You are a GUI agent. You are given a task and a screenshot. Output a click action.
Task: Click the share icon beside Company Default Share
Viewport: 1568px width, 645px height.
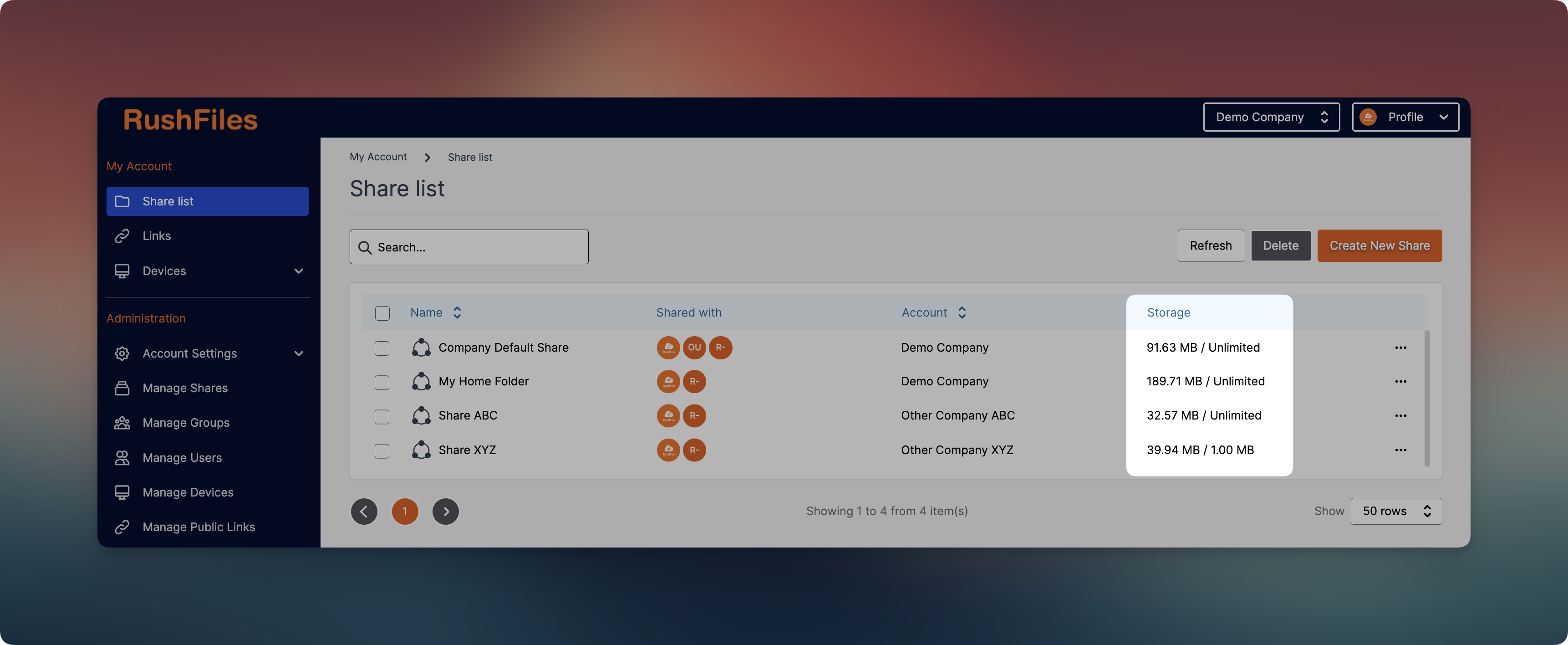pos(421,347)
